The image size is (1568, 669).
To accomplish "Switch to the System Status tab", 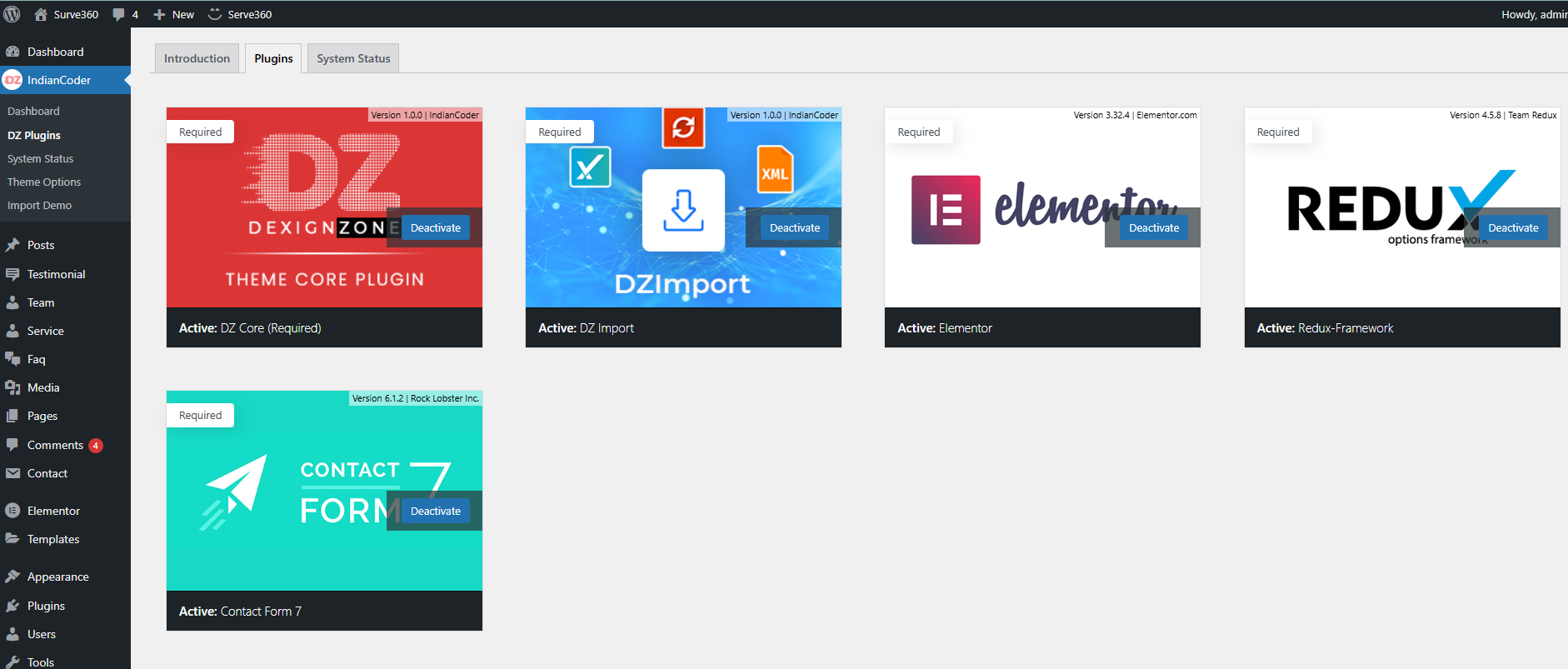I will [x=353, y=58].
